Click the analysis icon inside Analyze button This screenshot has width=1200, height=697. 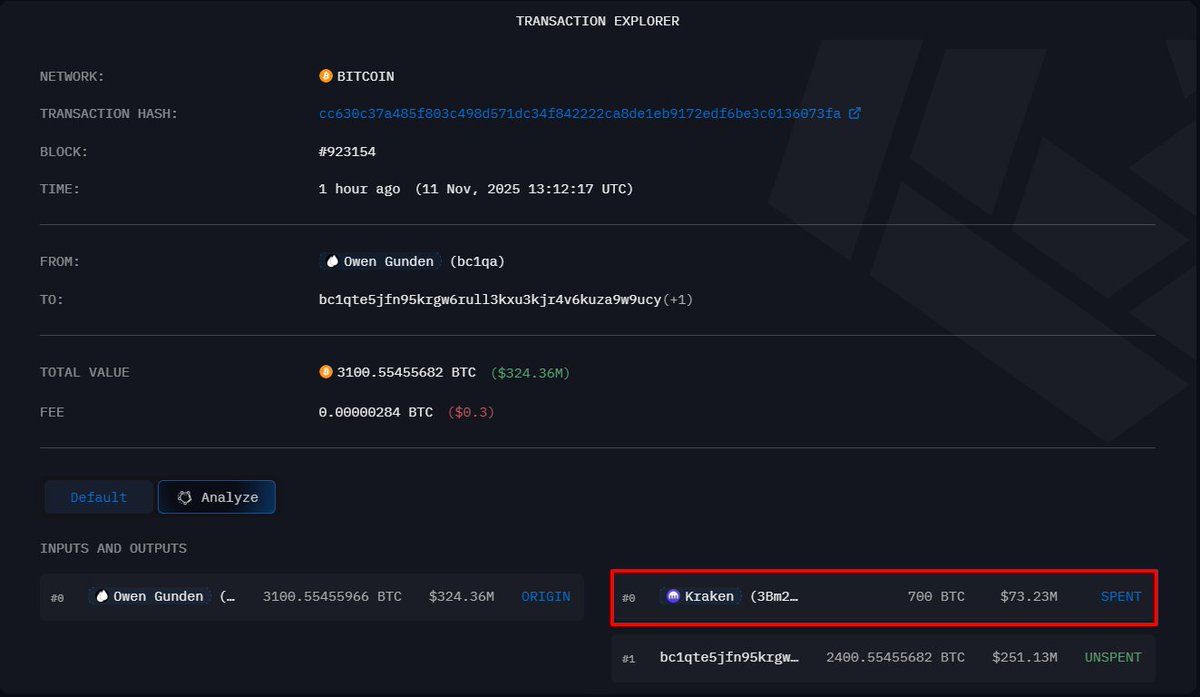pos(184,496)
